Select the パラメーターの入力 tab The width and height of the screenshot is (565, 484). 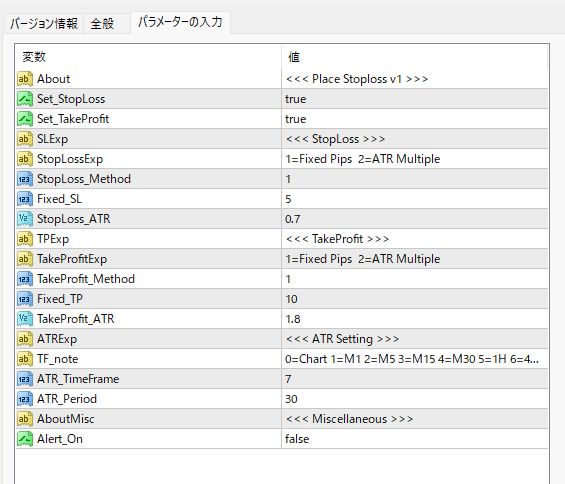coord(181,22)
